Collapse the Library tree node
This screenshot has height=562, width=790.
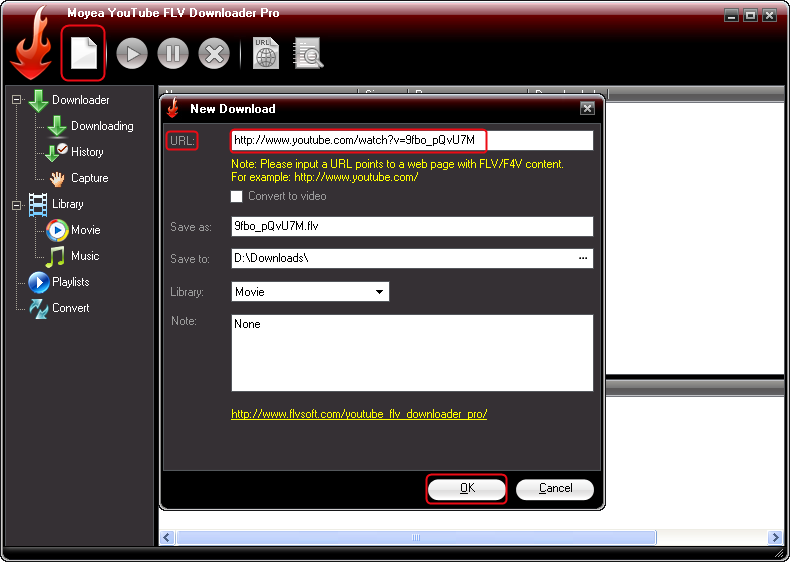point(17,205)
